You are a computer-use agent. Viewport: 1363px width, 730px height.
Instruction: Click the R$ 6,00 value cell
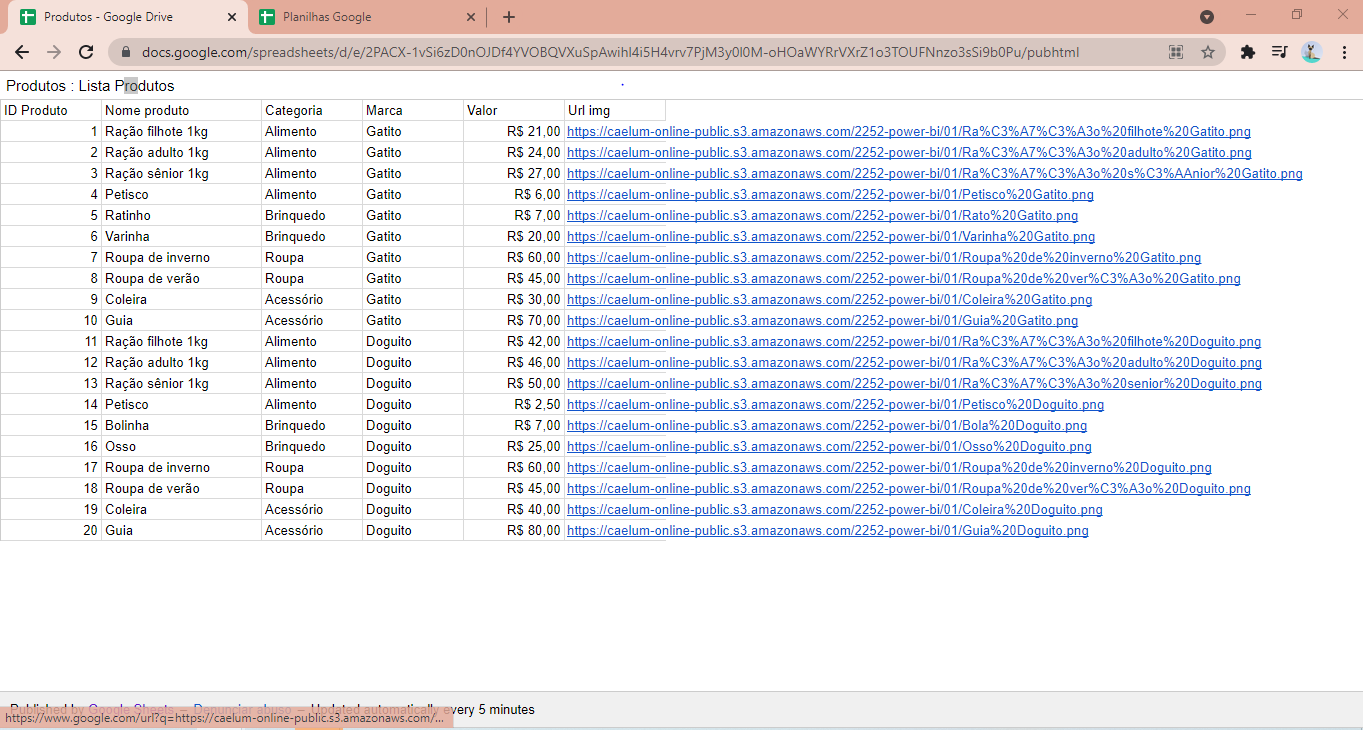514,194
